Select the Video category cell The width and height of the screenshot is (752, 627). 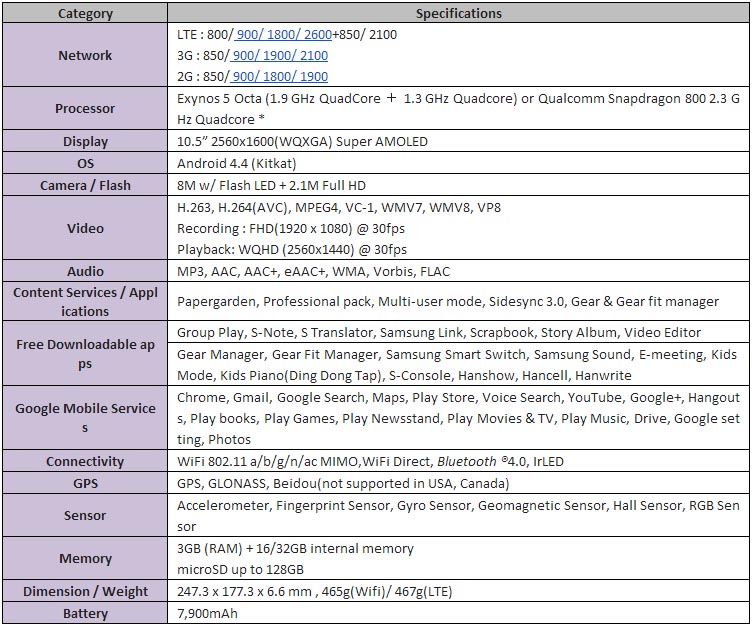pyautogui.click(x=85, y=228)
